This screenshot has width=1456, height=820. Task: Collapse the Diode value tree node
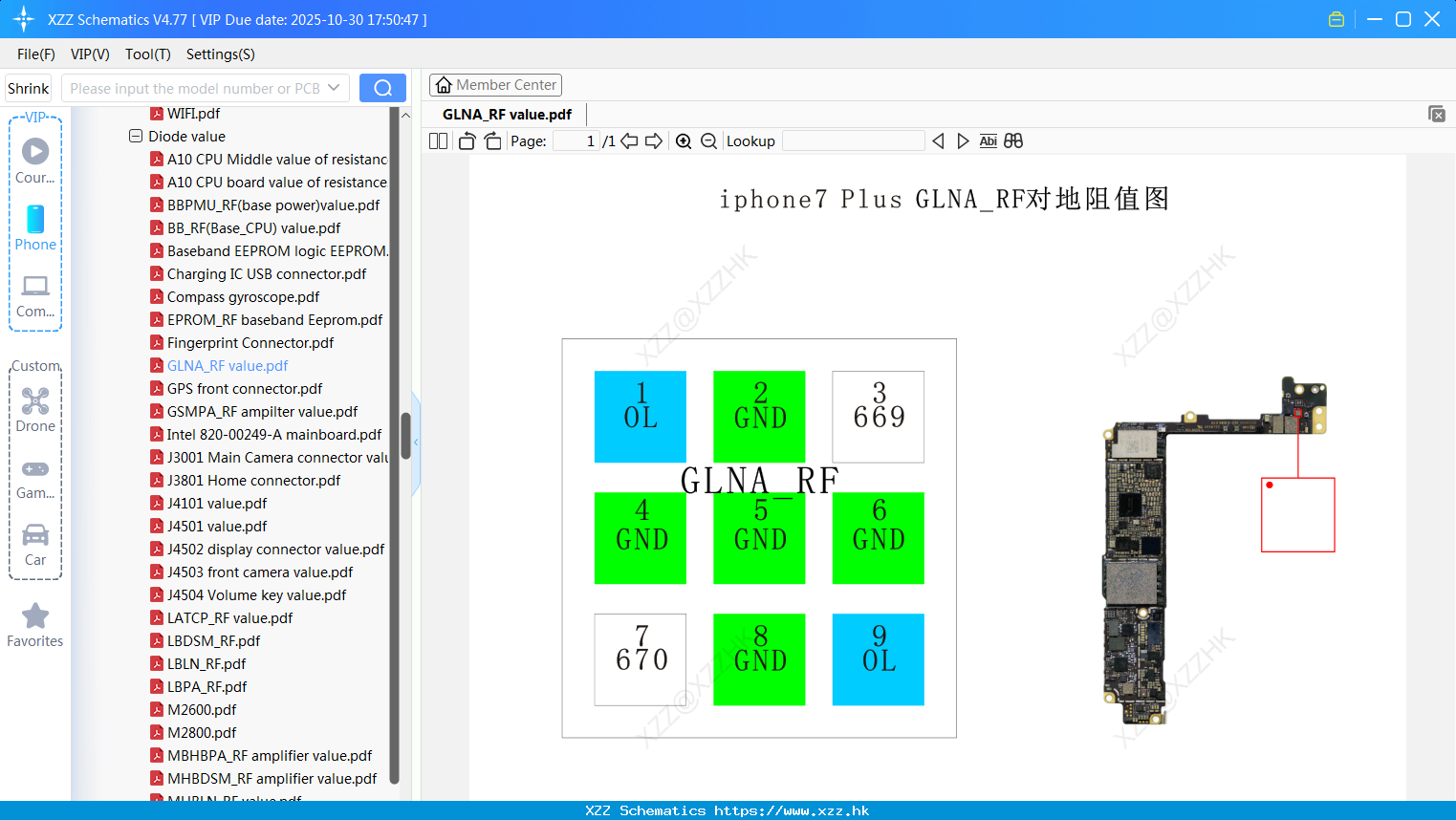[x=136, y=137]
